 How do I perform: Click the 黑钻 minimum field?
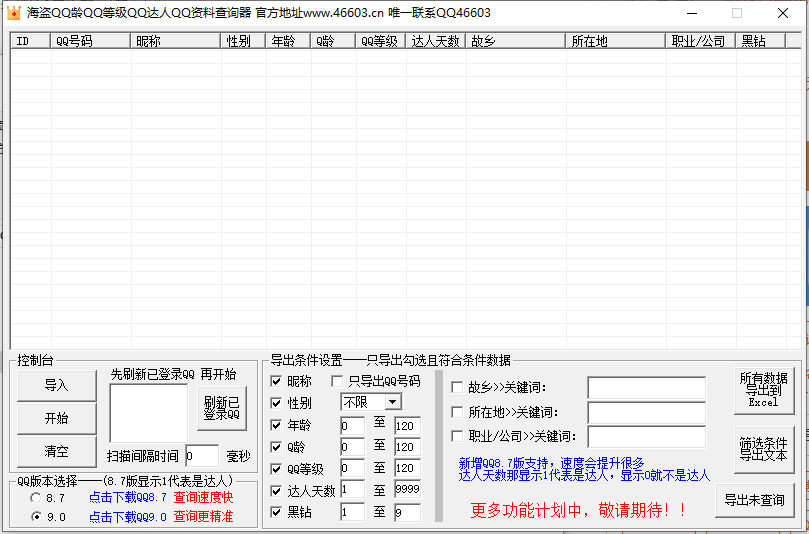coord(352,512)
